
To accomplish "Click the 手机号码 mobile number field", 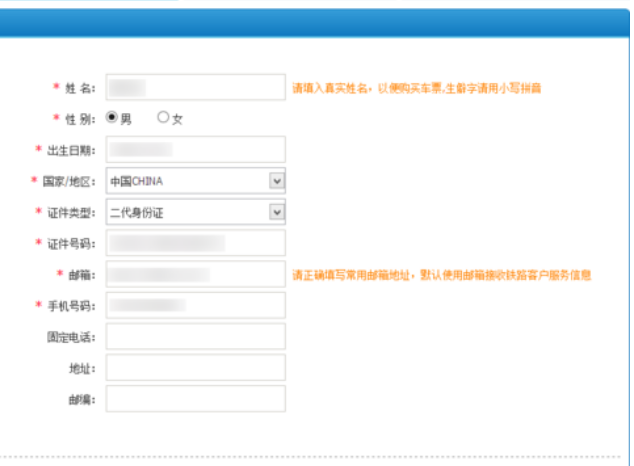I will pyautogui.click(x=195, y=305).
